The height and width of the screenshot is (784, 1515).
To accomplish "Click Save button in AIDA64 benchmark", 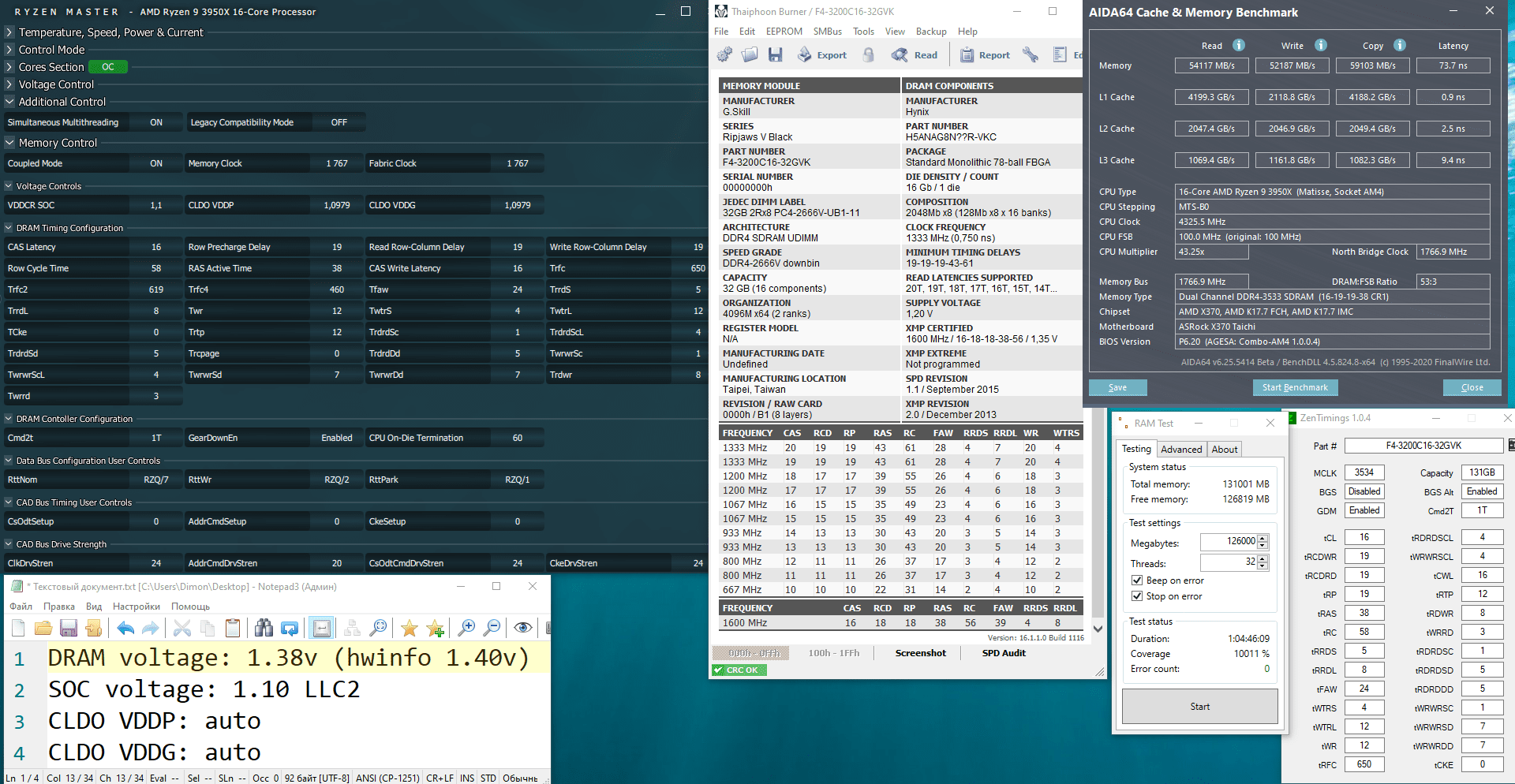I will (x=1117, y=387).
